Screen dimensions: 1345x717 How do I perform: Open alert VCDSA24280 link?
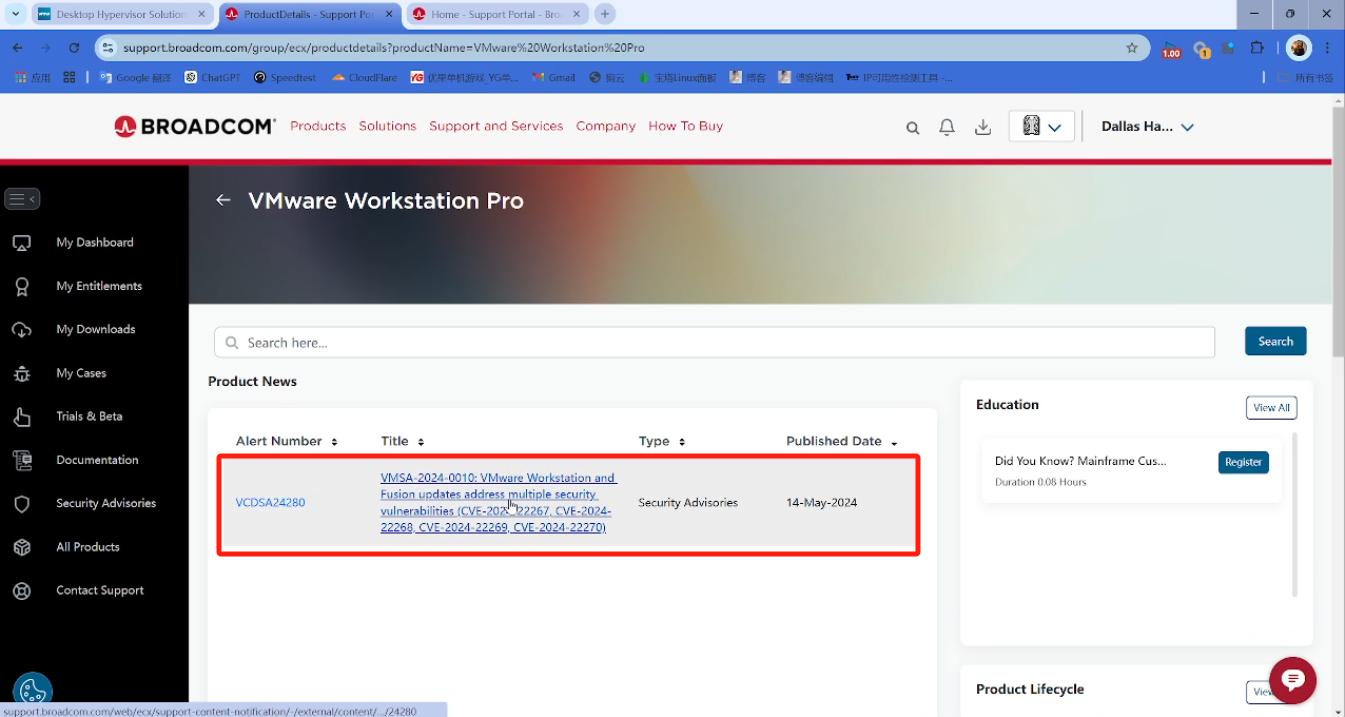(x=270, y=503)
